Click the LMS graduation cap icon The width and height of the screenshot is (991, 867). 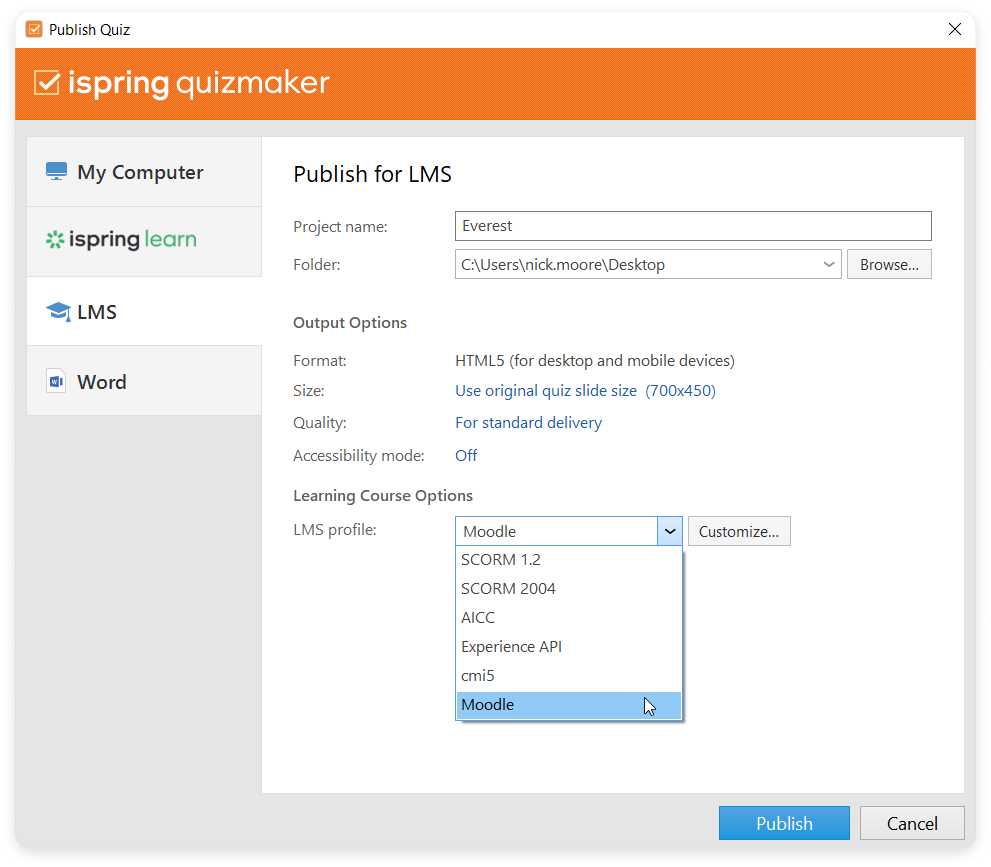(x=58, y=312)
